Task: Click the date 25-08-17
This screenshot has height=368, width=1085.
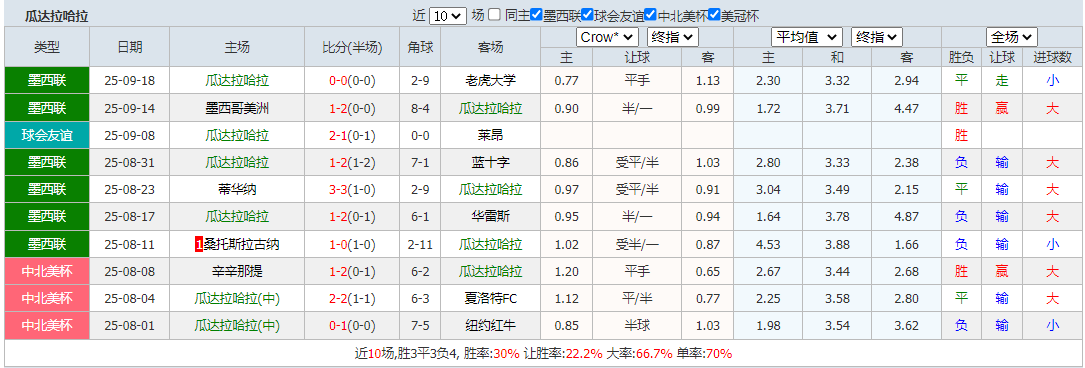Action: click(129, 217)
